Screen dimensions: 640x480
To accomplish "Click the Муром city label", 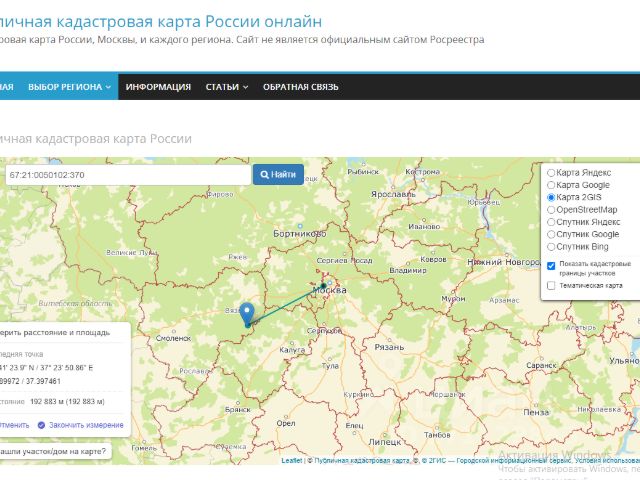I will click(453, 299).
